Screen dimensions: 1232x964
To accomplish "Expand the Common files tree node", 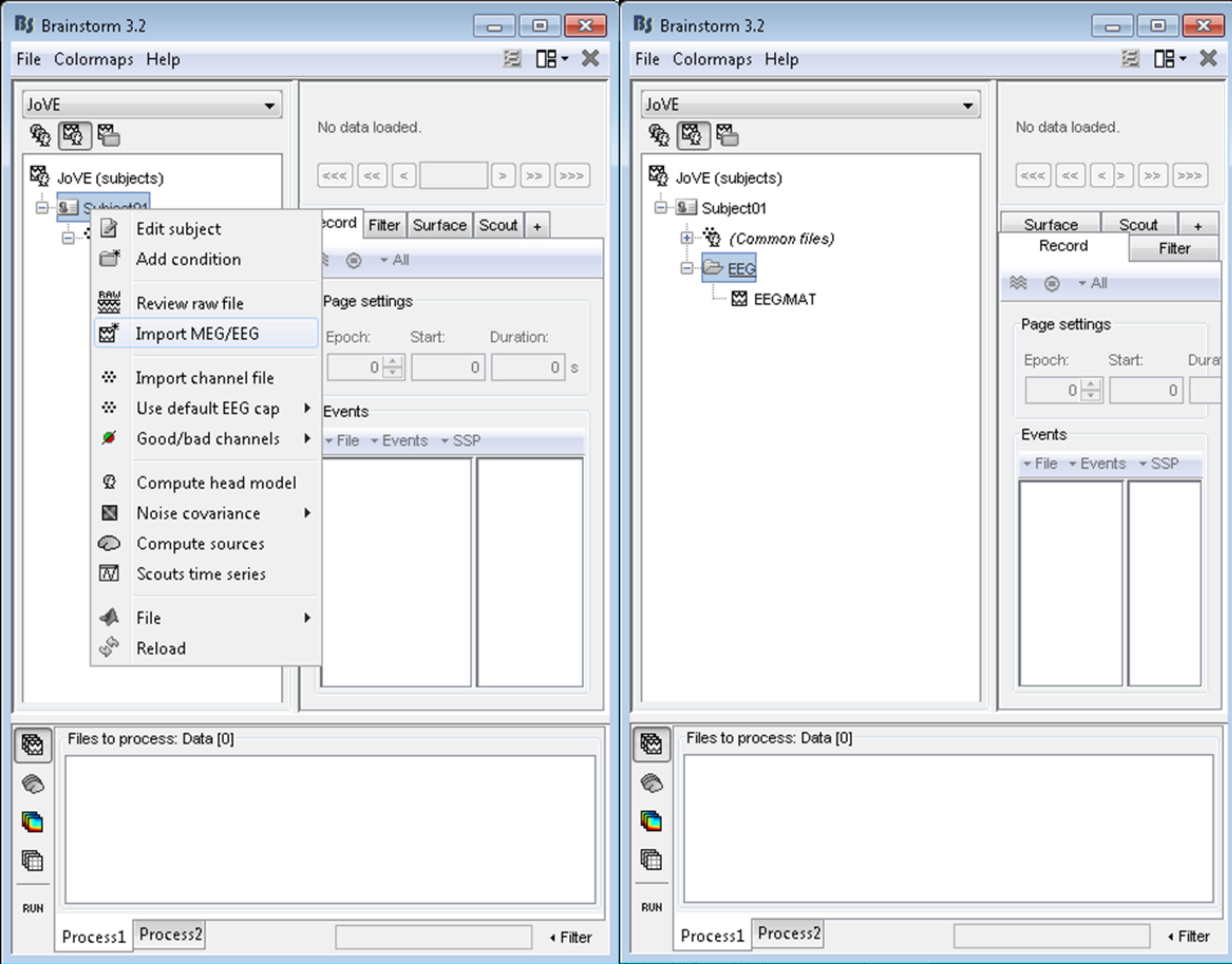I will (687, 238).
